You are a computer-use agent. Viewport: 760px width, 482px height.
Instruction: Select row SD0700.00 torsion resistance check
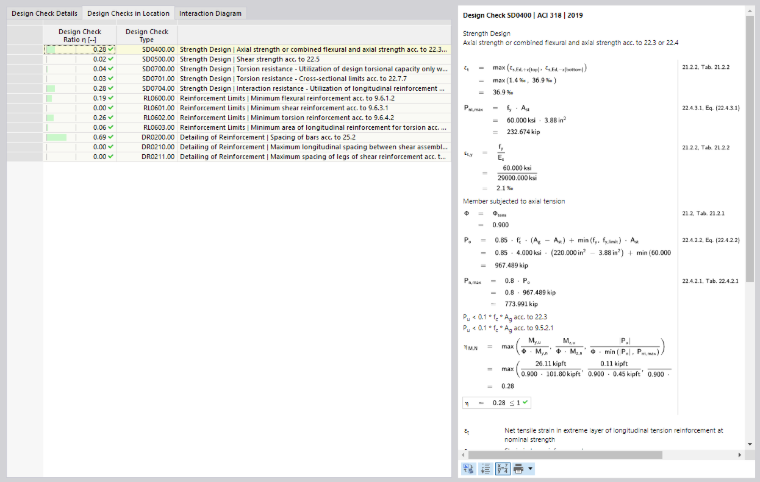click(247, 69)
